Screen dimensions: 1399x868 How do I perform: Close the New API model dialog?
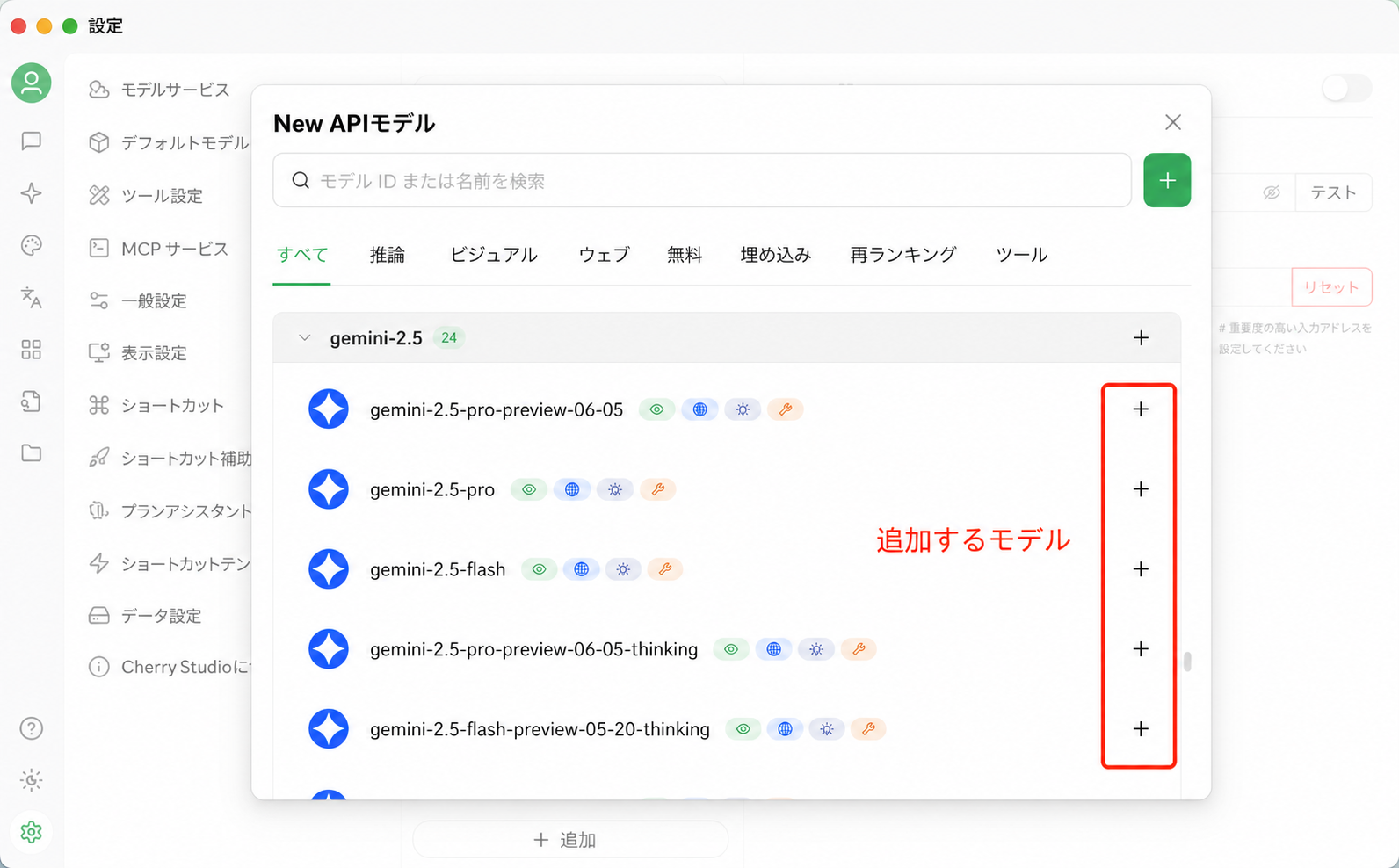click(1173, 122)
